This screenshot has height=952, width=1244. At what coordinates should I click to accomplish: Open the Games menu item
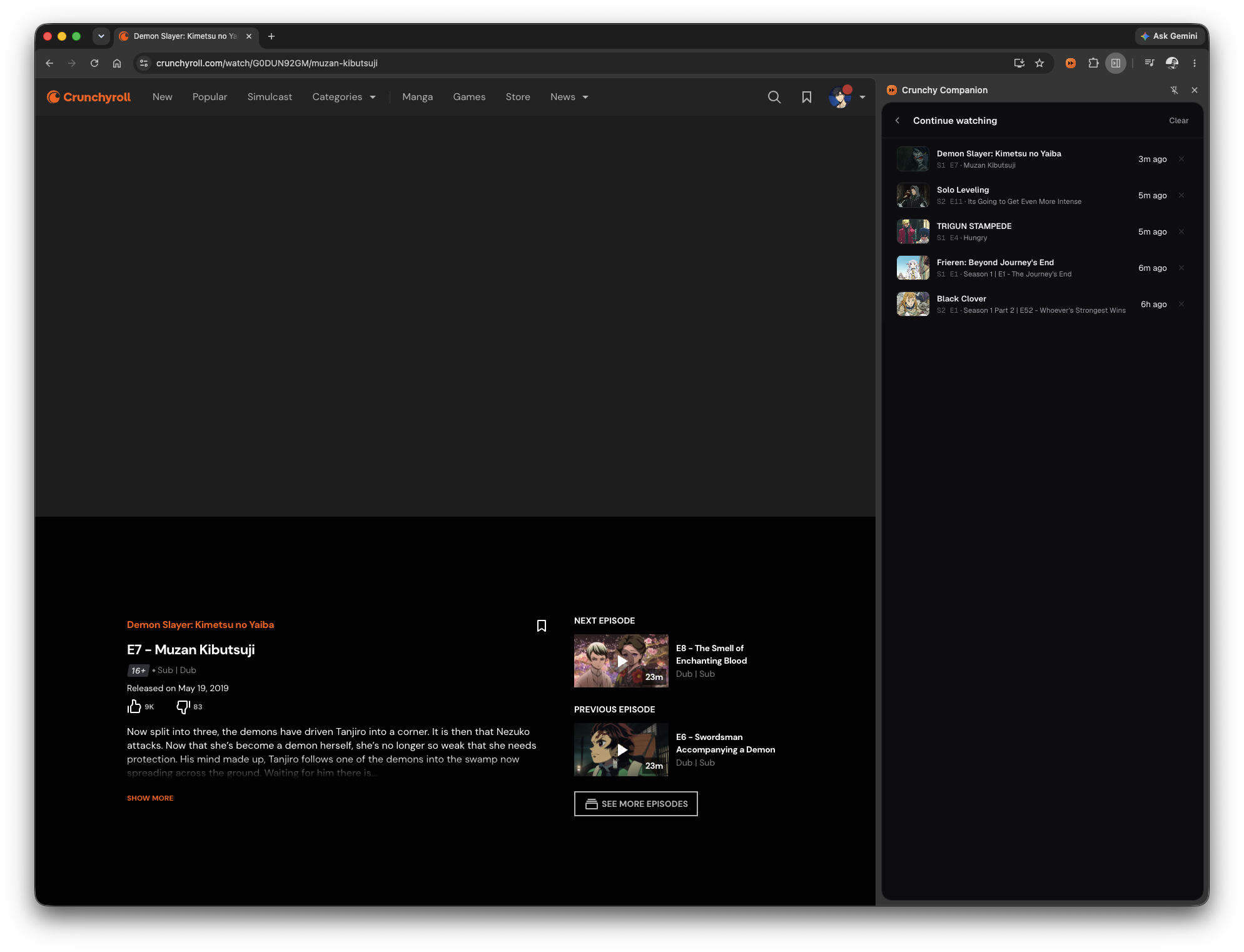(x=469, y=97)
